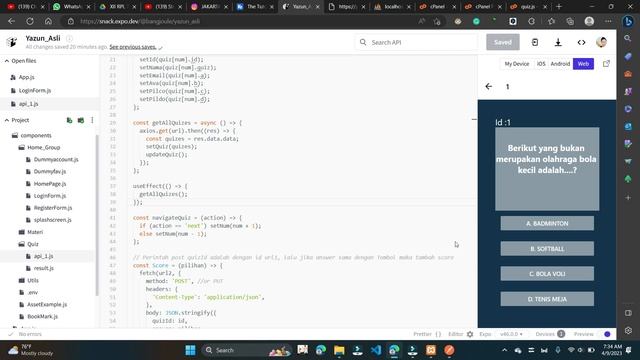The width and height of the screenshot is (640, 360).
Task: Show hidden system tray icons
Action: [504, 350]
